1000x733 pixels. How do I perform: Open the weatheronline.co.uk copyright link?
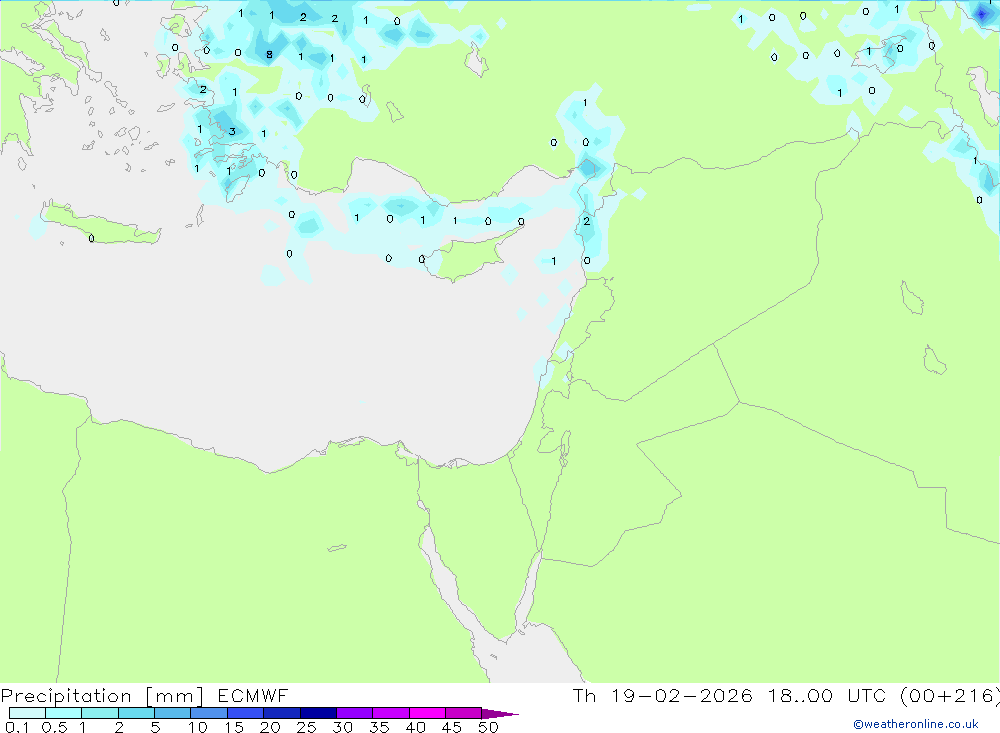pos(916,724)
